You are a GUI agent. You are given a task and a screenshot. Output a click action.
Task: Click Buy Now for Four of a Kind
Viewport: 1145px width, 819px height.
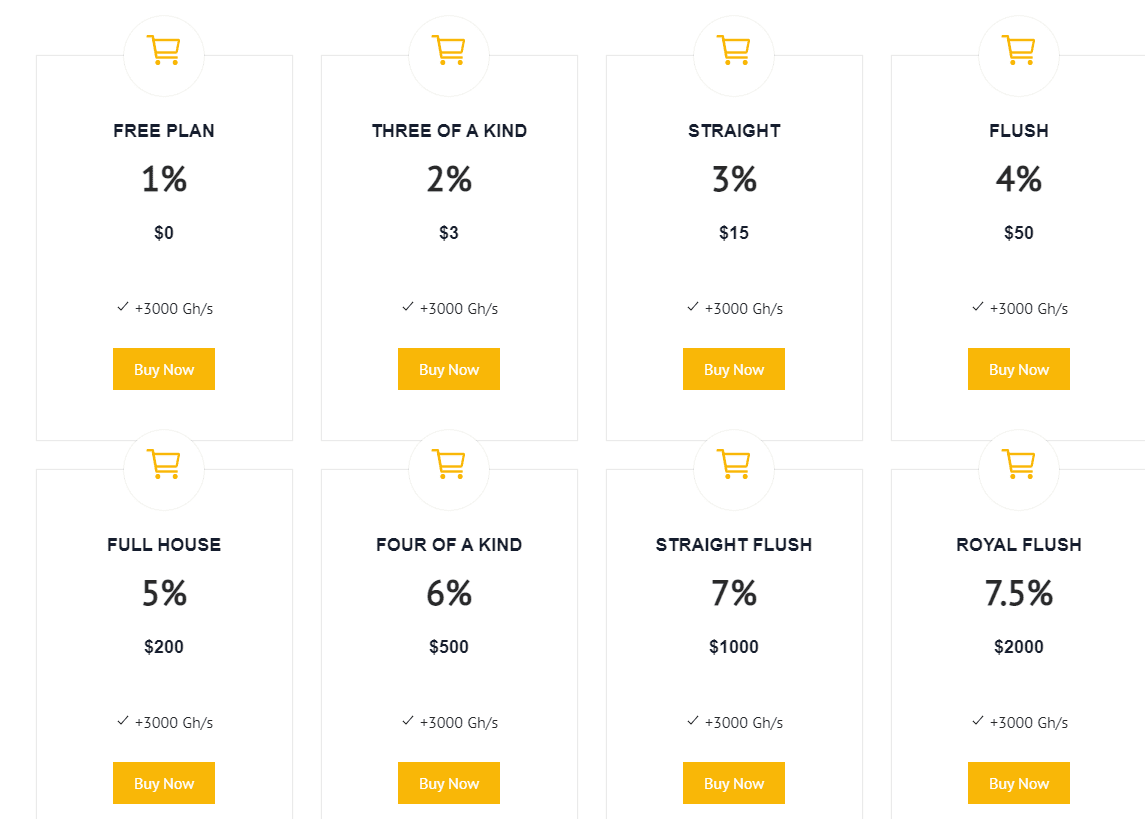tap(448, 783)
